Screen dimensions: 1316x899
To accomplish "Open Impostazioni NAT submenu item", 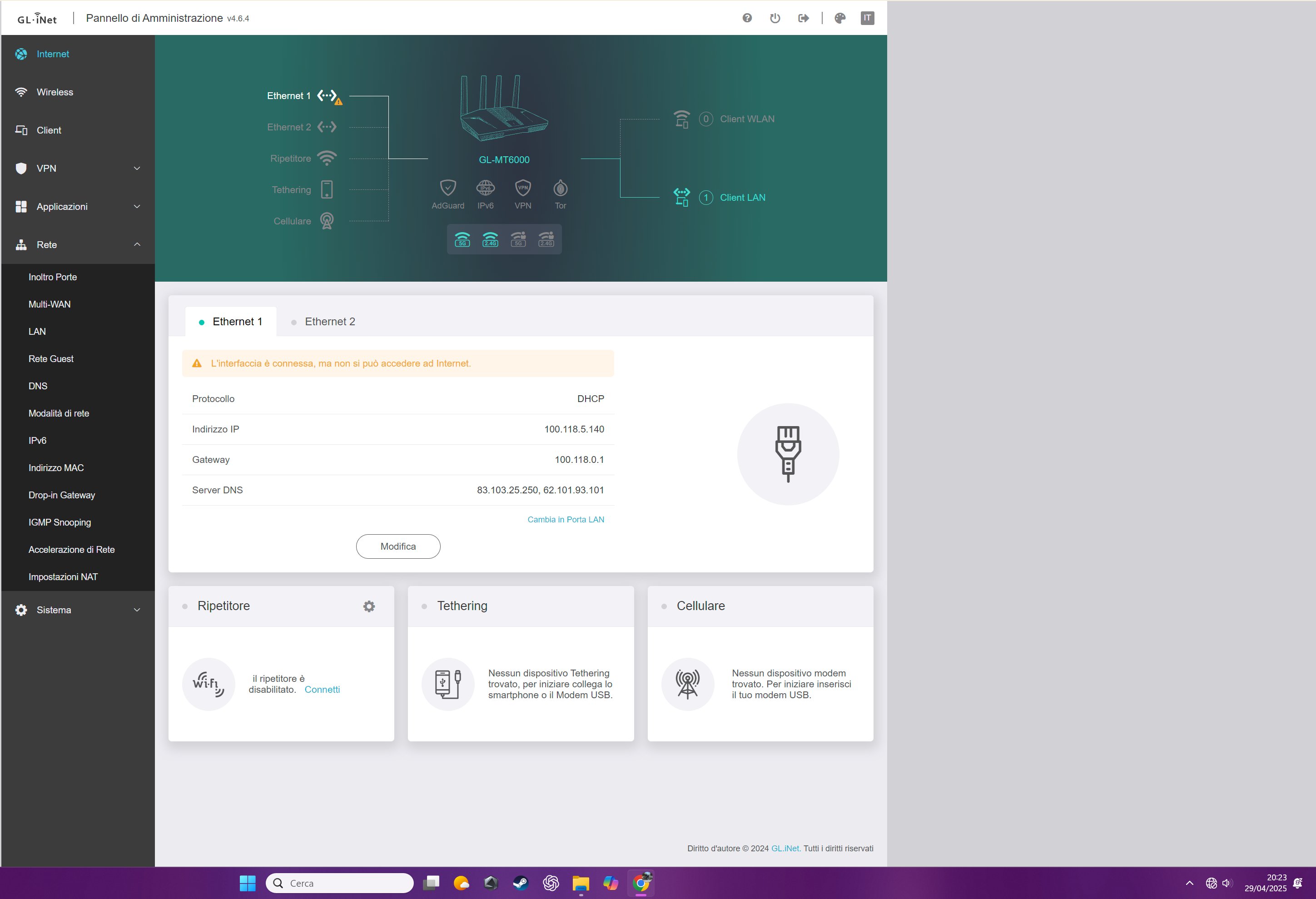I will [x=78, y=577].
